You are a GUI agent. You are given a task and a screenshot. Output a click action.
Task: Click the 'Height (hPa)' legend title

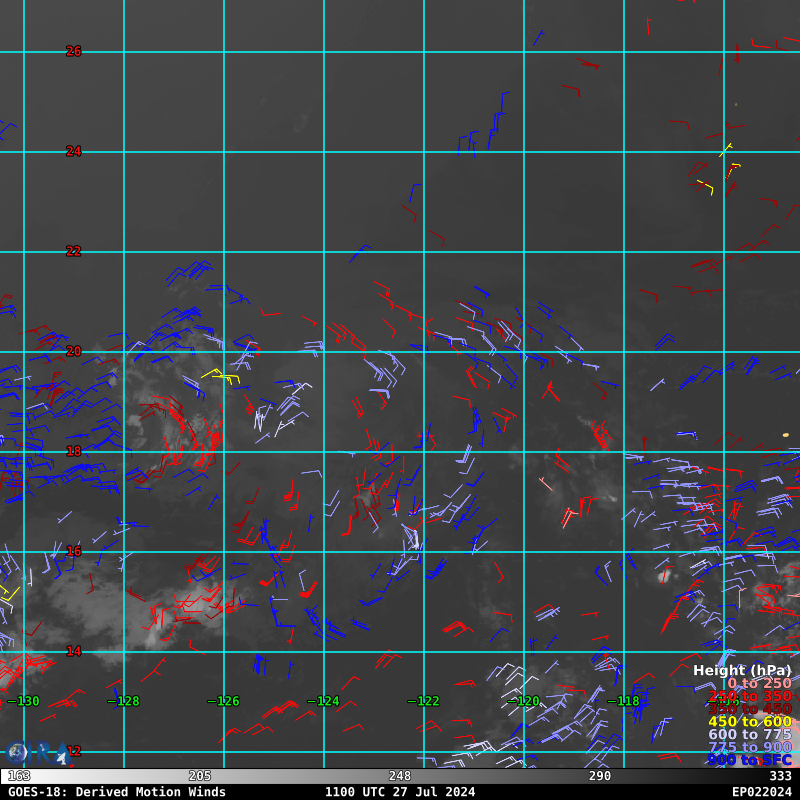741,671
